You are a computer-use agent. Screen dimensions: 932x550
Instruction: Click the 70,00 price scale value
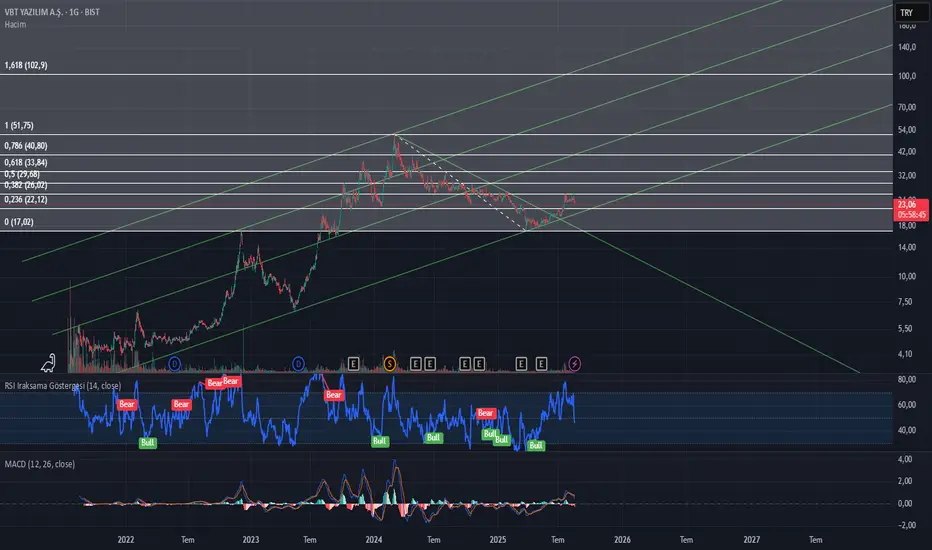[x=906, y=108]
